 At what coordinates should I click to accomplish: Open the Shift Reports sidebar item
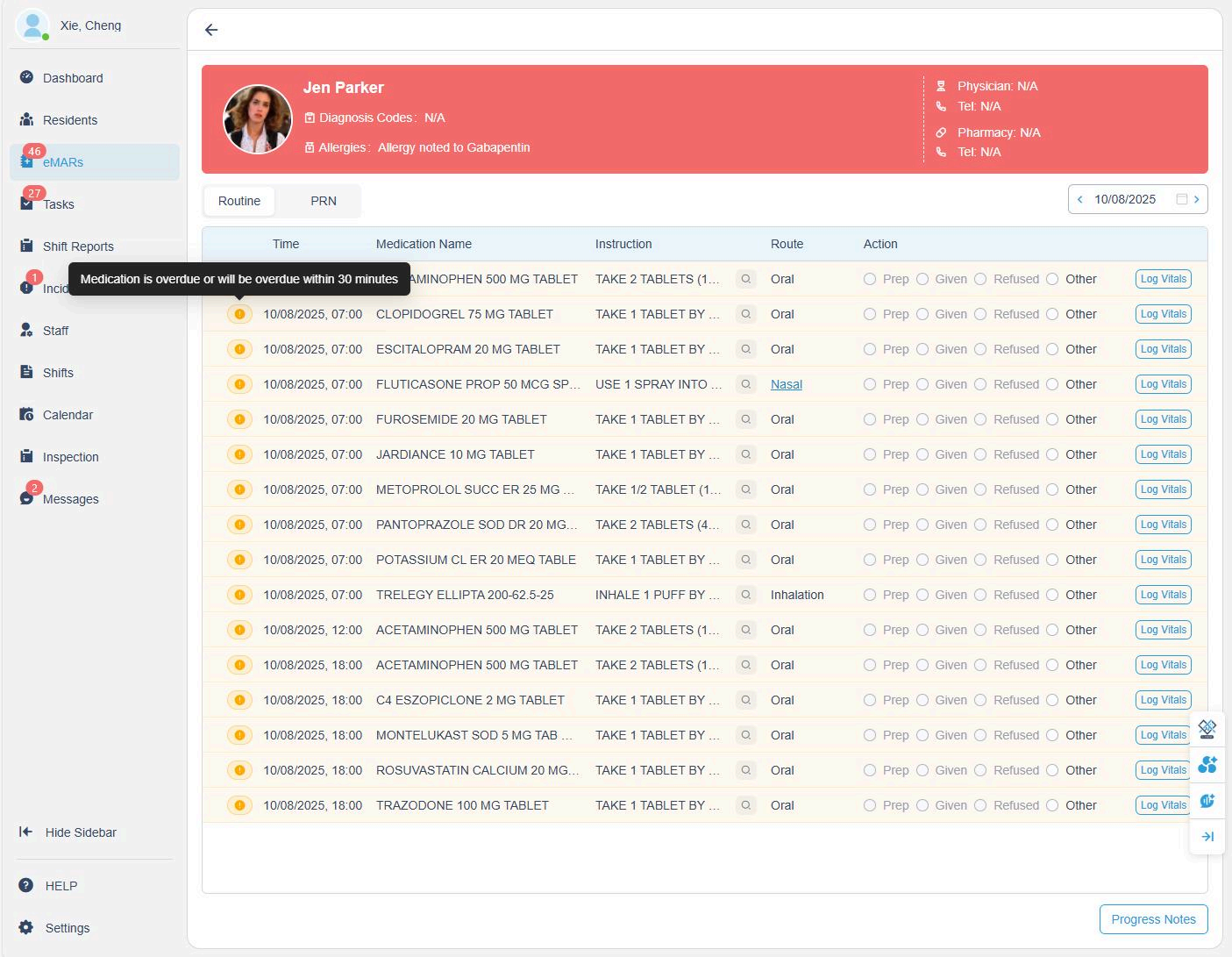point(77,246)
